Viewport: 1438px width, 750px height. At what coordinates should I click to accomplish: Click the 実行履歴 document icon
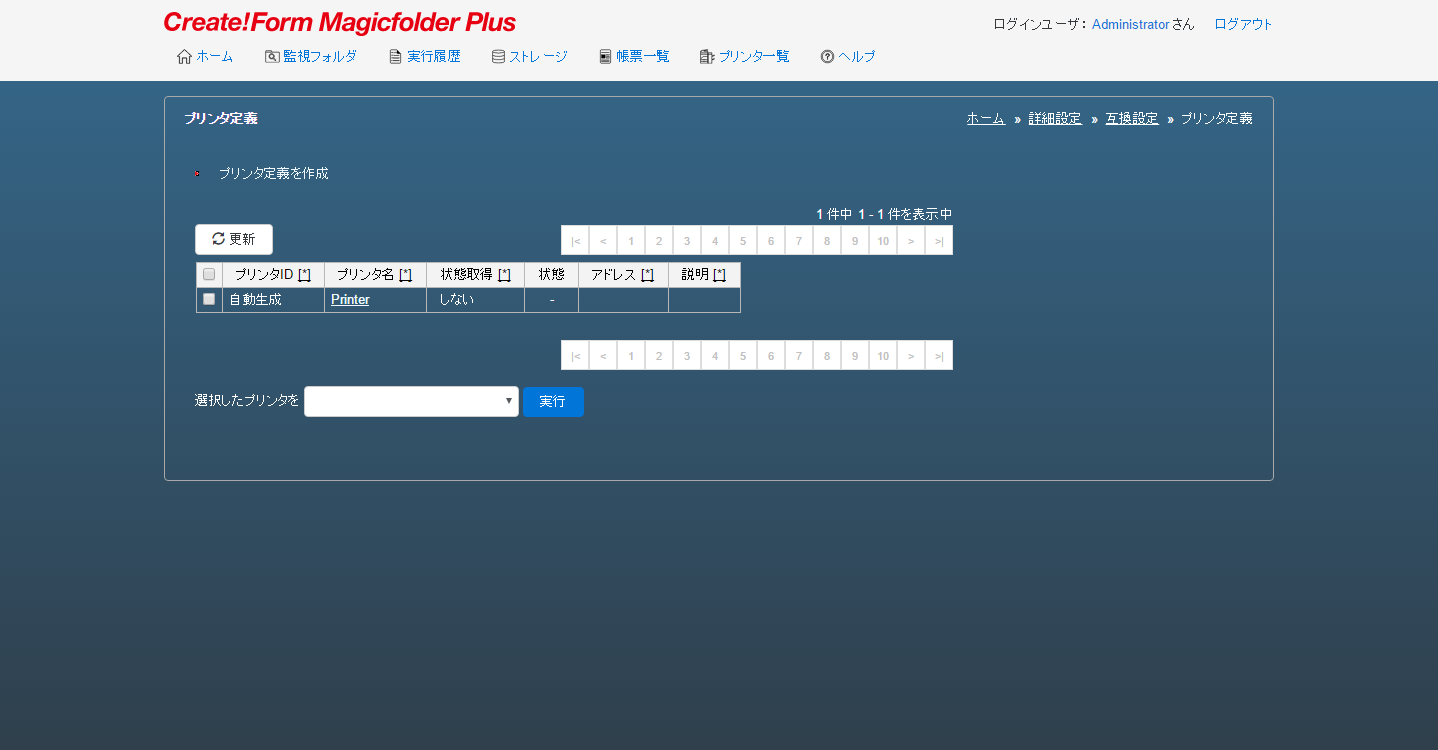tap(396, 57)
